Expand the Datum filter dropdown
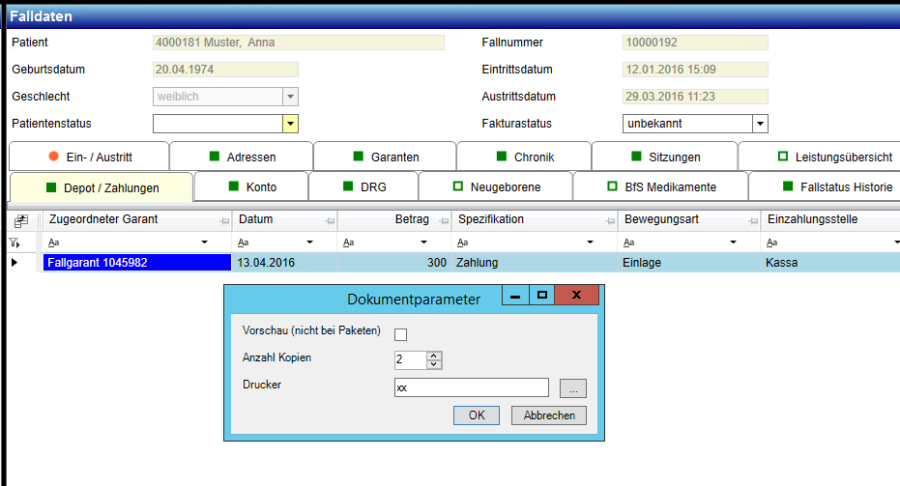900x486 pixels. point(310,242)
